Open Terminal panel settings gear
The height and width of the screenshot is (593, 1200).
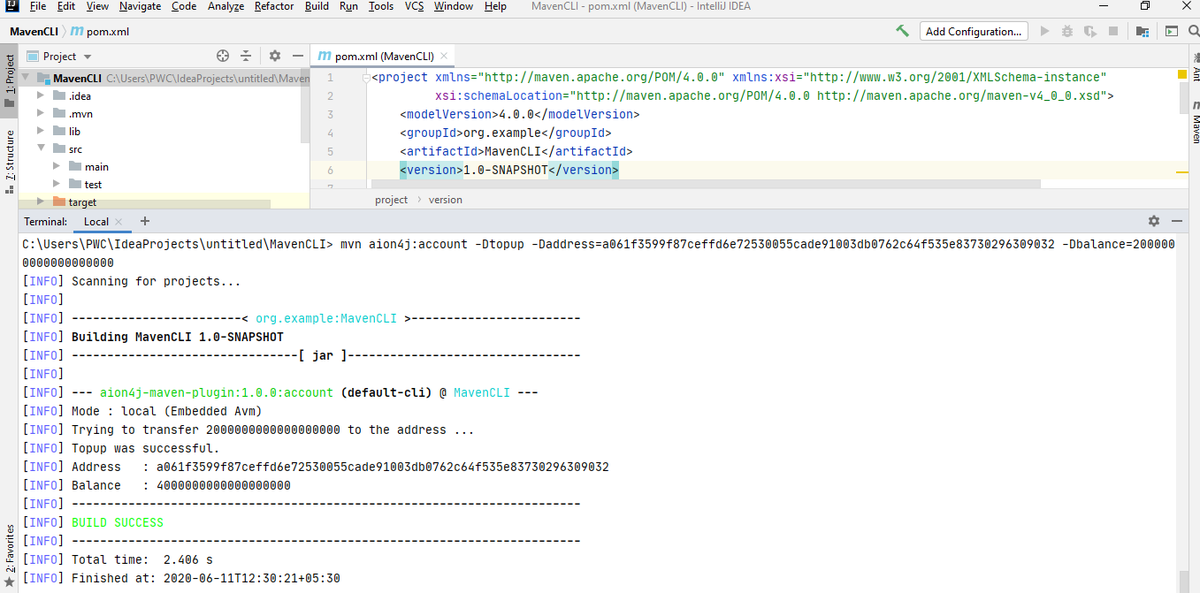click(x=1155, y=221)
